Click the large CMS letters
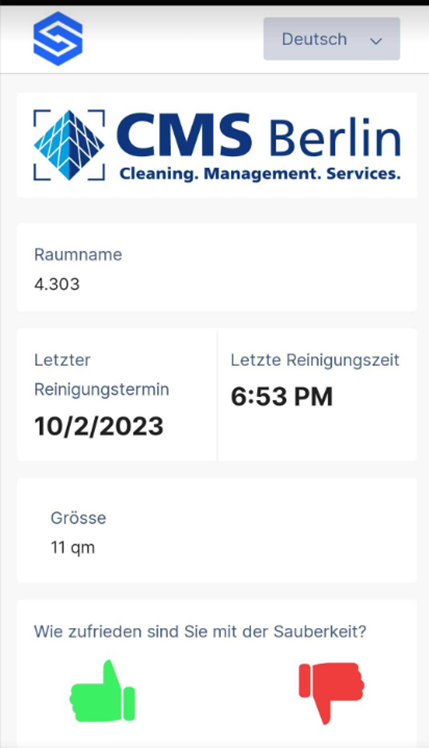This screenshot has width=429, height=748. [x=185, y=135]
